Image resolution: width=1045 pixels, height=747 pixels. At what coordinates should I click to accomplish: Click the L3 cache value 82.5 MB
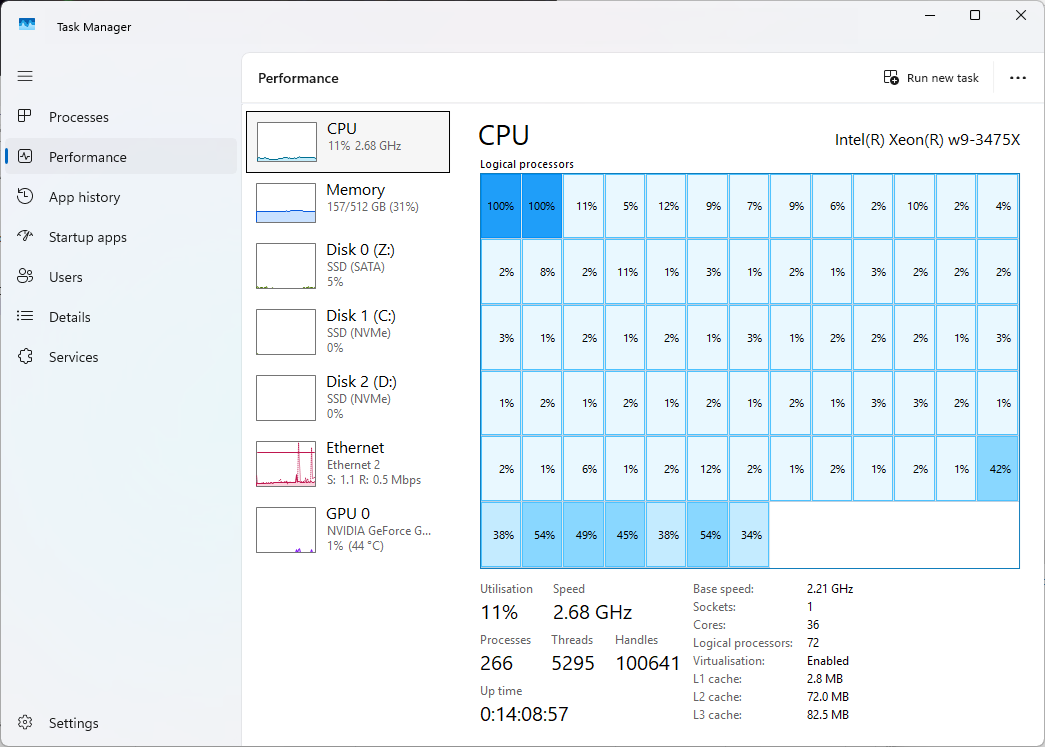828,715
